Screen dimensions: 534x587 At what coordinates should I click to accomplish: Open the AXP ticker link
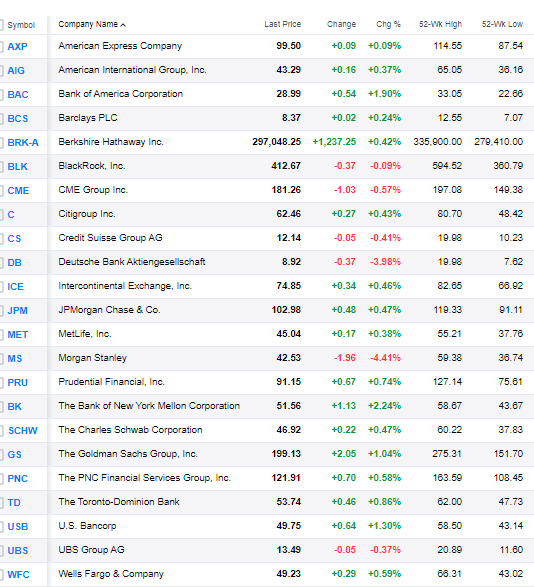17,46
